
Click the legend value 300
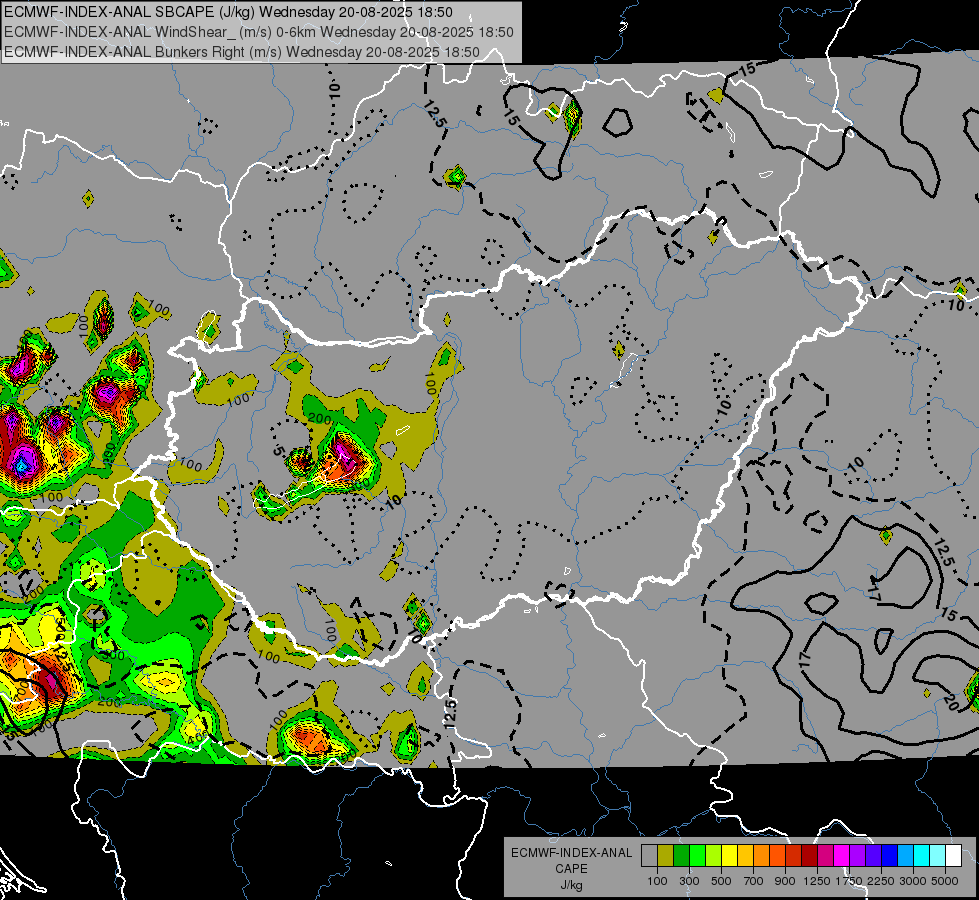click(x=689, y=881)
